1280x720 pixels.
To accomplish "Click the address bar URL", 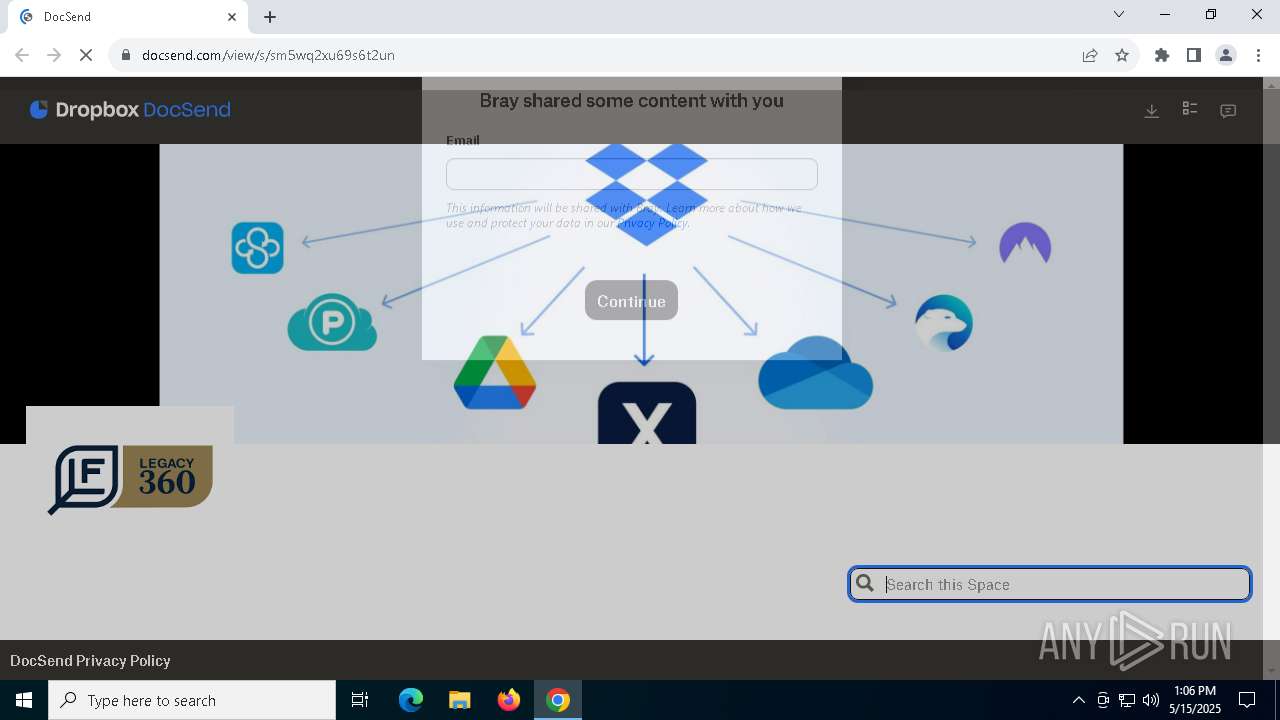I will tap(268, 55).
